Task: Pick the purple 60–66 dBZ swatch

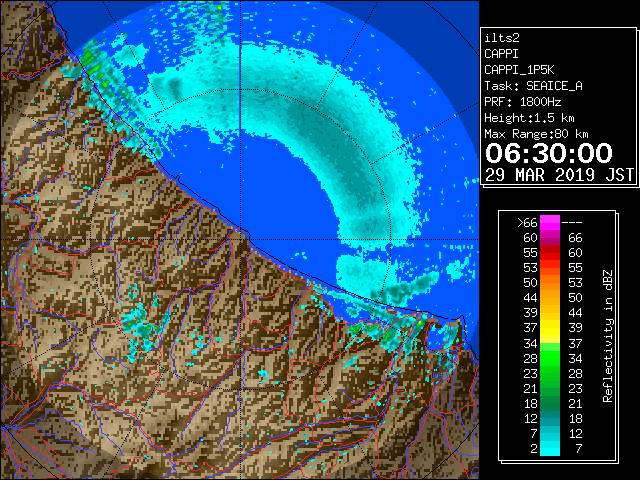Action: pos(550,238)
